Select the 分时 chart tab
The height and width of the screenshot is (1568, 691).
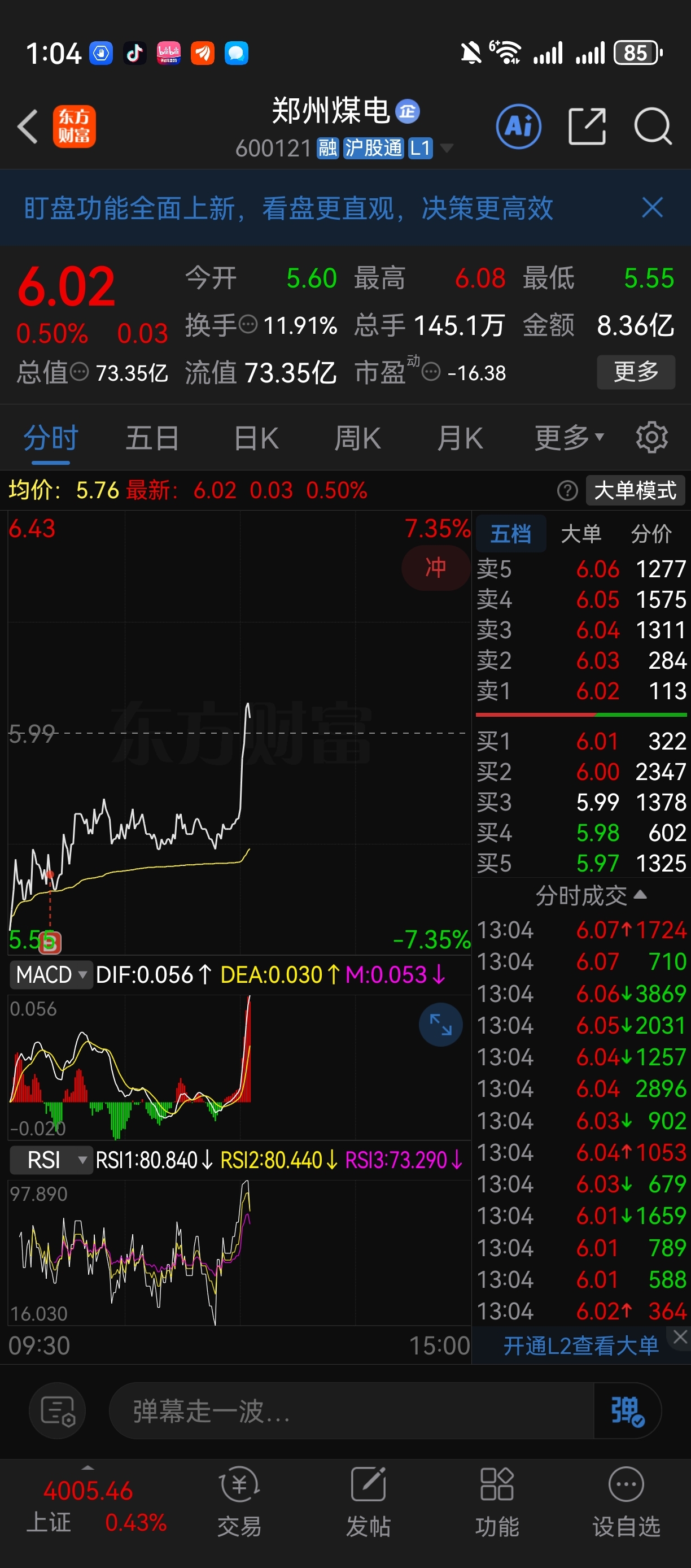(50, 438)
